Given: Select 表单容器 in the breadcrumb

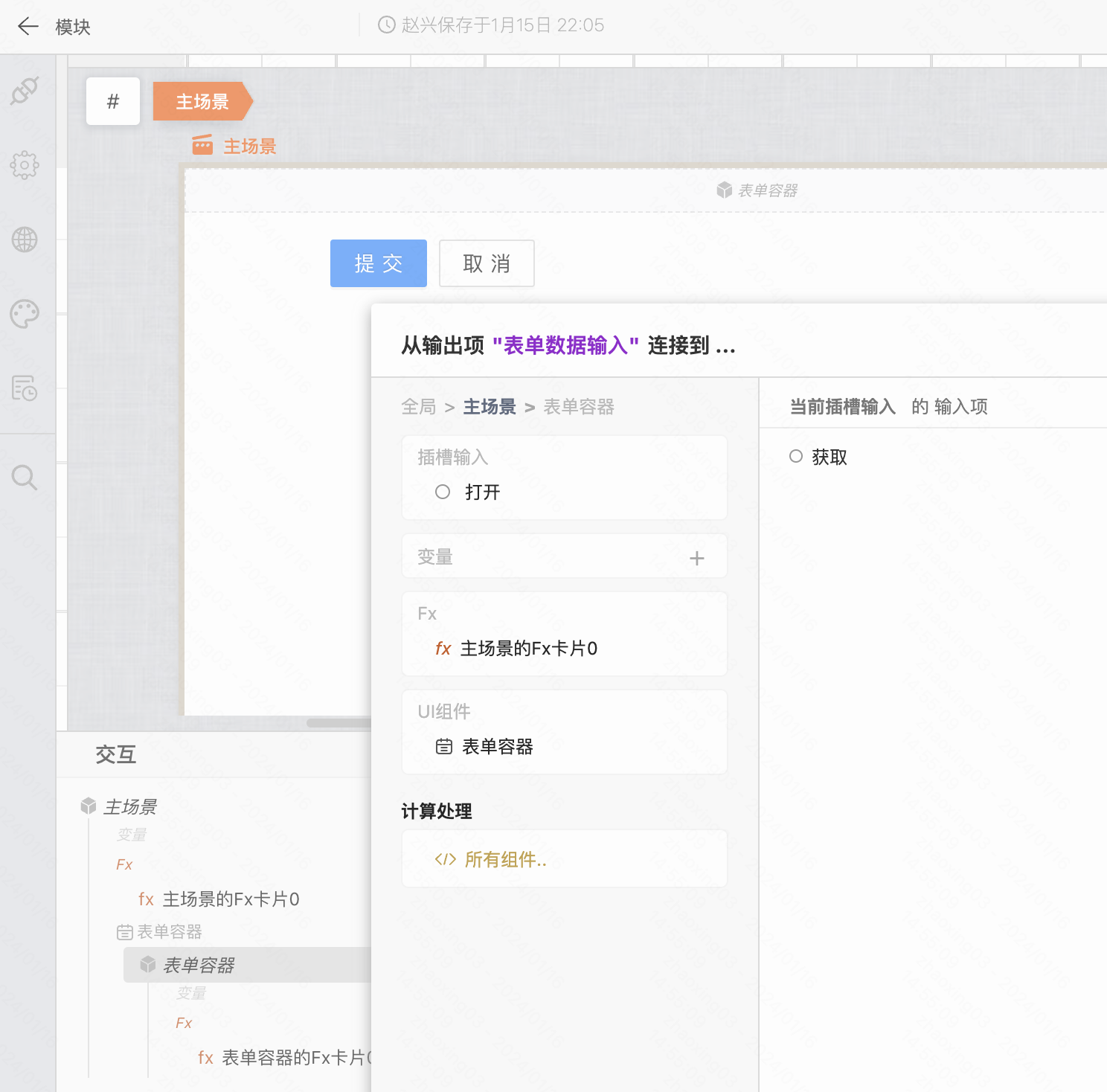Looking at the screenshot, I should click(579, 407).
